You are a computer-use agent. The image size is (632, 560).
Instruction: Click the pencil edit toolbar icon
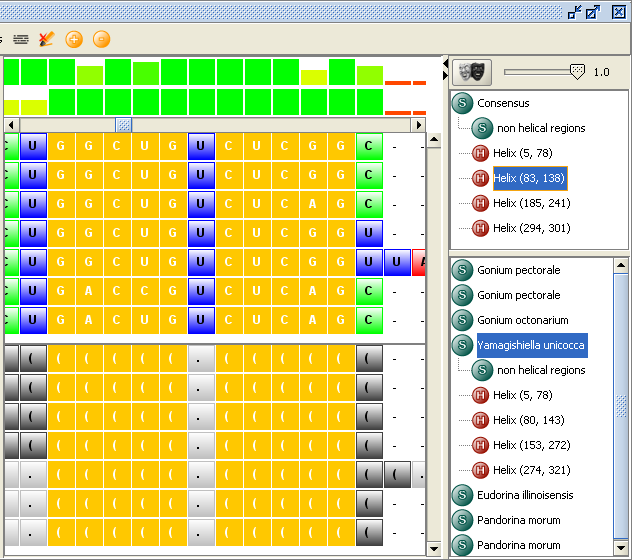pyautogui.click(x=46, y=39)
